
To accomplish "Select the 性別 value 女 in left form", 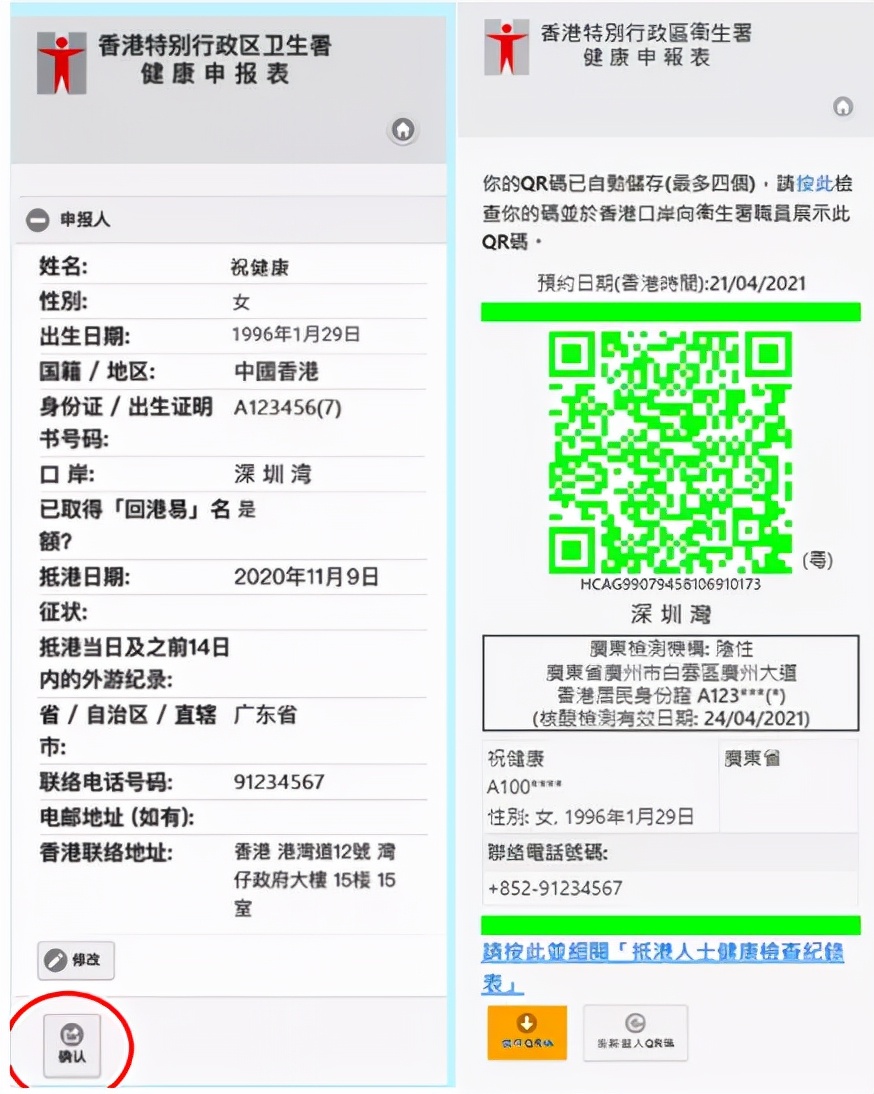I will (241, 302).
